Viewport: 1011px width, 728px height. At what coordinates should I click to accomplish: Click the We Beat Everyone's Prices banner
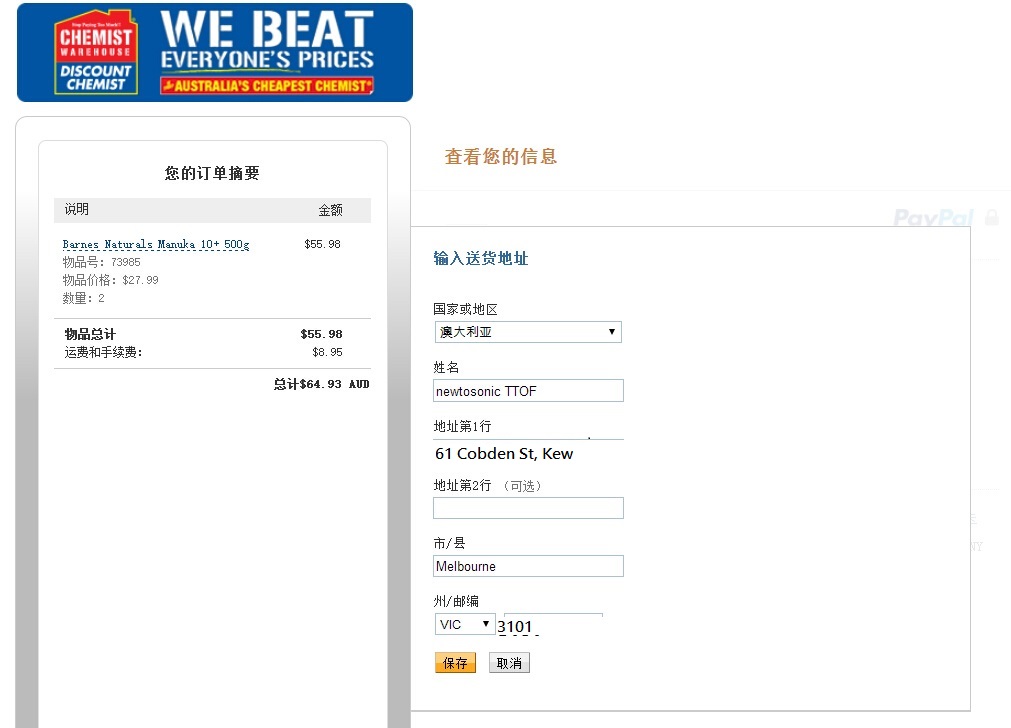[215, 52]
